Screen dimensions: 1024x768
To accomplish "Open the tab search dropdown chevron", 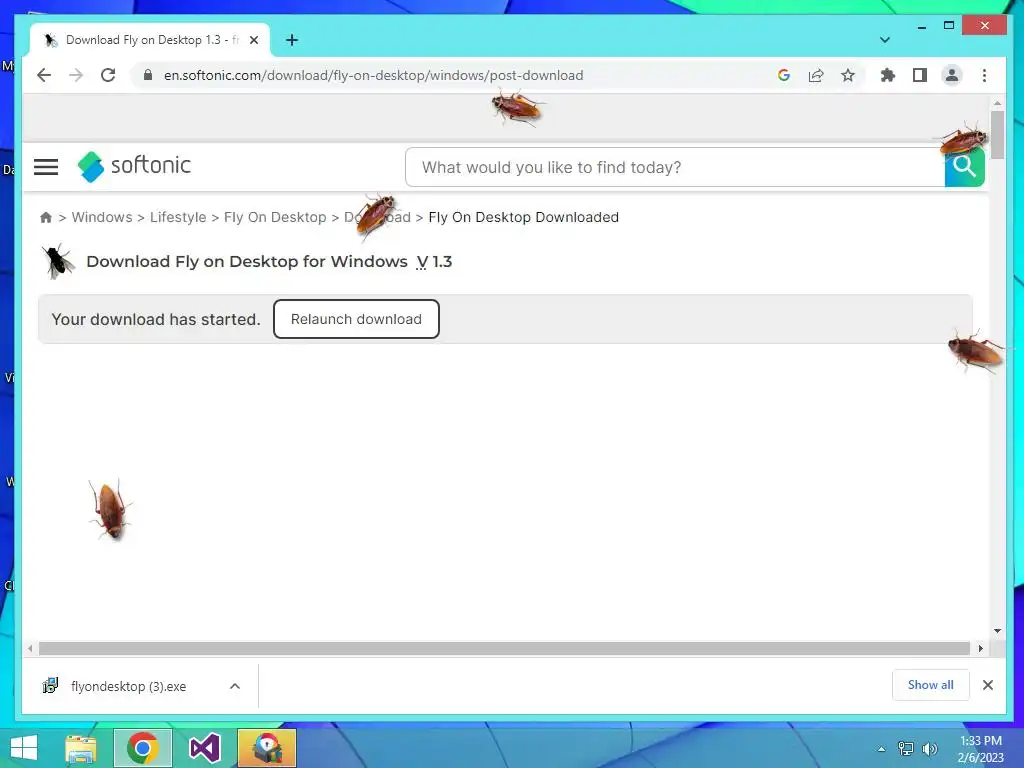I will (885, 40).
